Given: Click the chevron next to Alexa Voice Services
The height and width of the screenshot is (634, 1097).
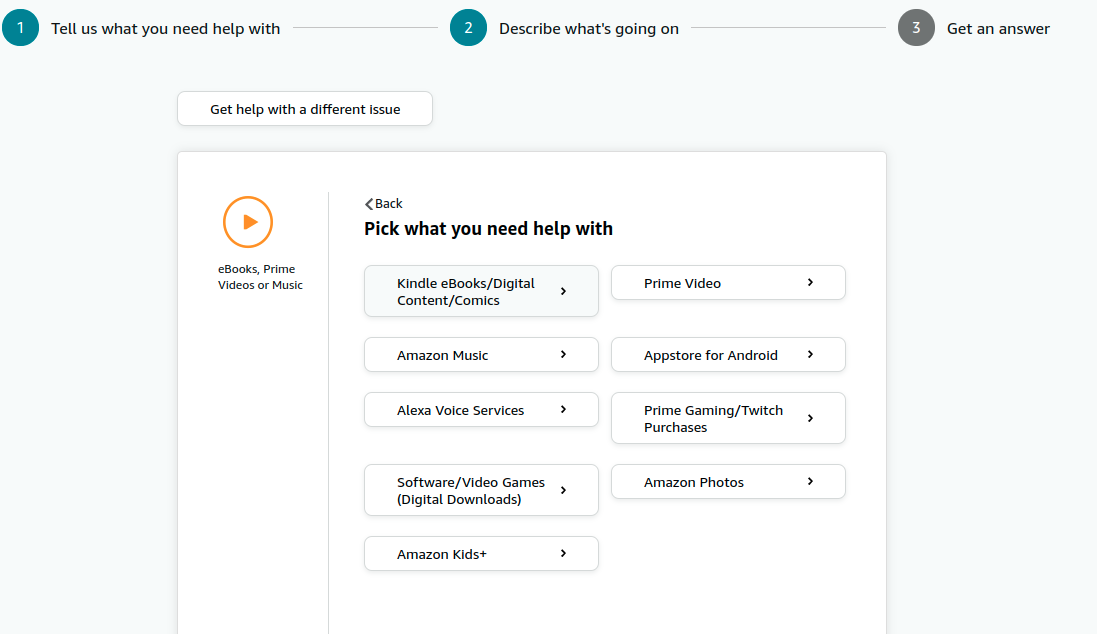Looking at the screenshot, I should (563, 409).
